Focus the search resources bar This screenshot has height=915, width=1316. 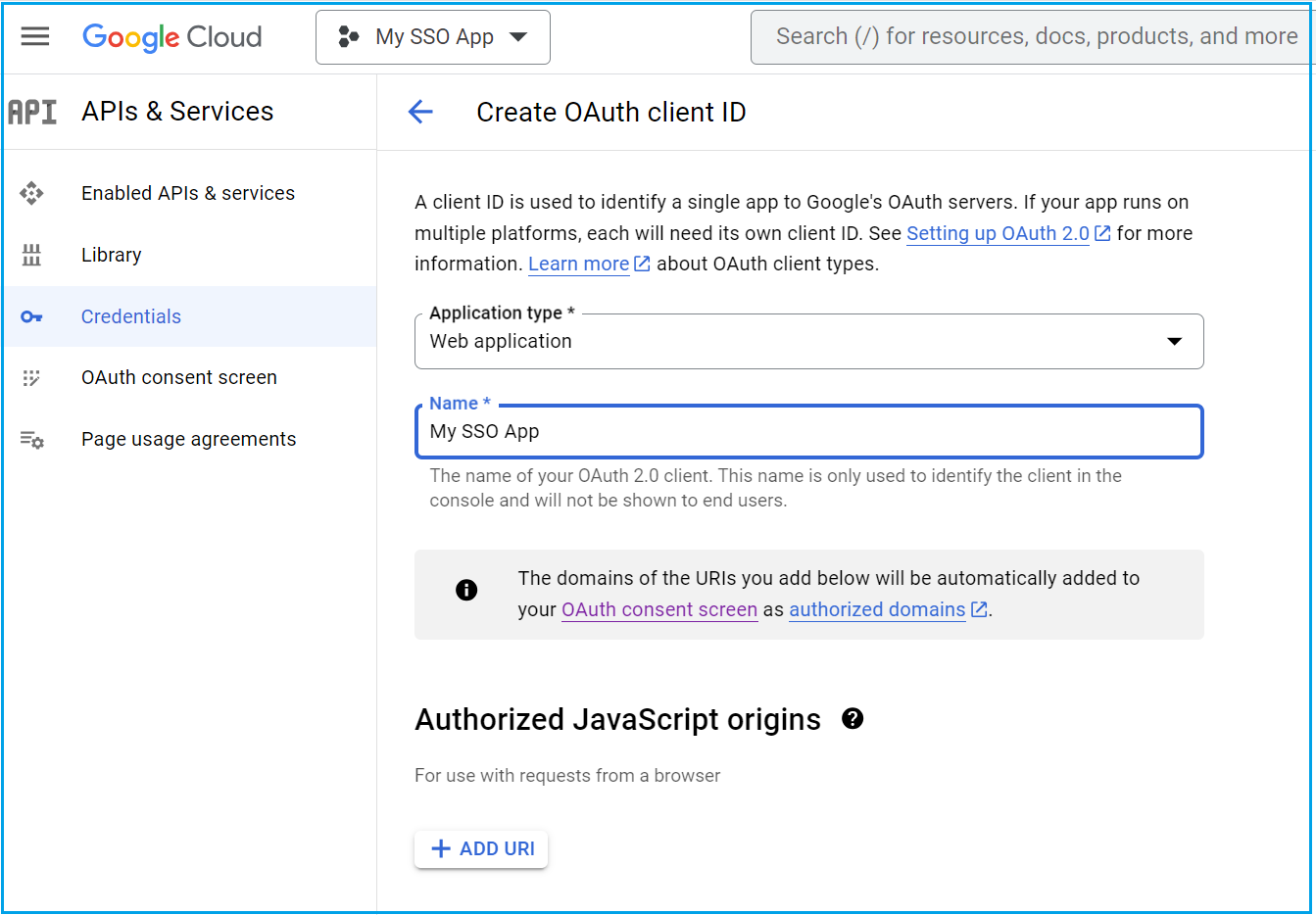tap(1033, 37)
